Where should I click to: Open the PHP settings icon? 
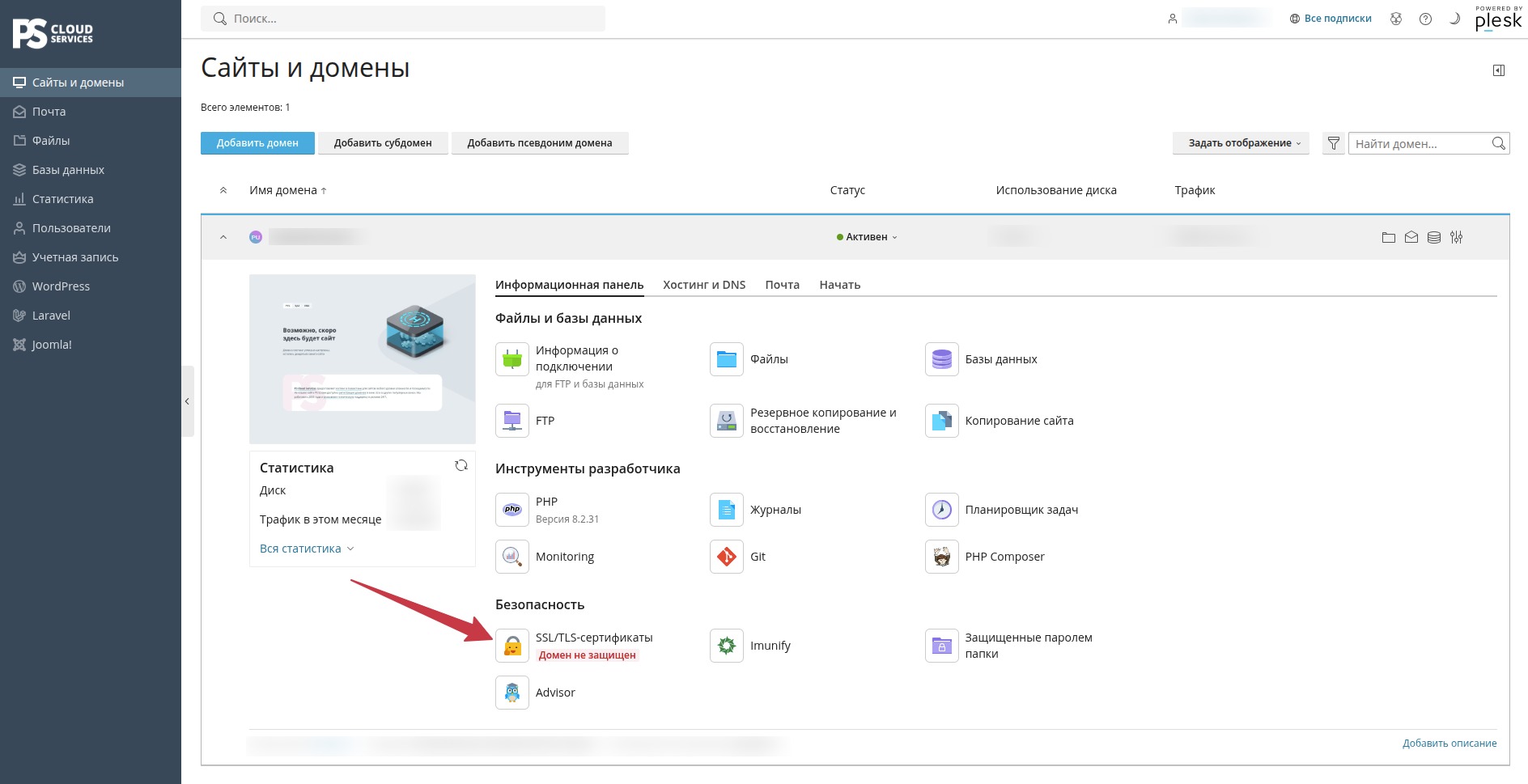pos(511,510)
